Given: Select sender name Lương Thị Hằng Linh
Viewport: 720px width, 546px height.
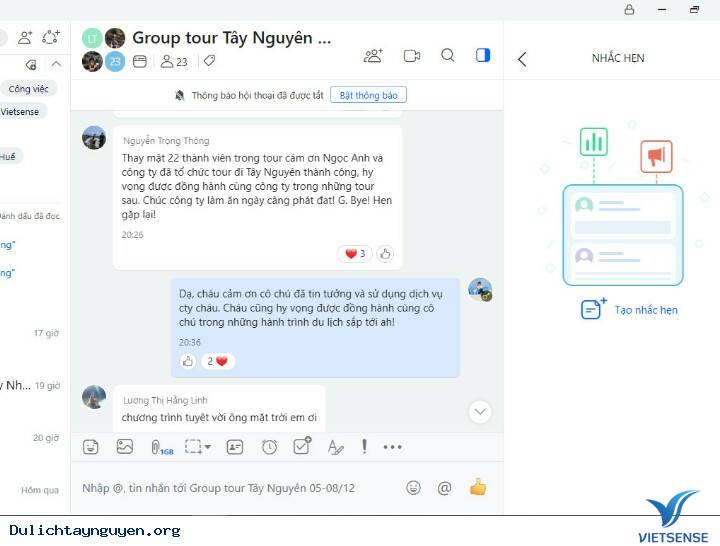Looking at the screenshot, I should click(165, 400).
